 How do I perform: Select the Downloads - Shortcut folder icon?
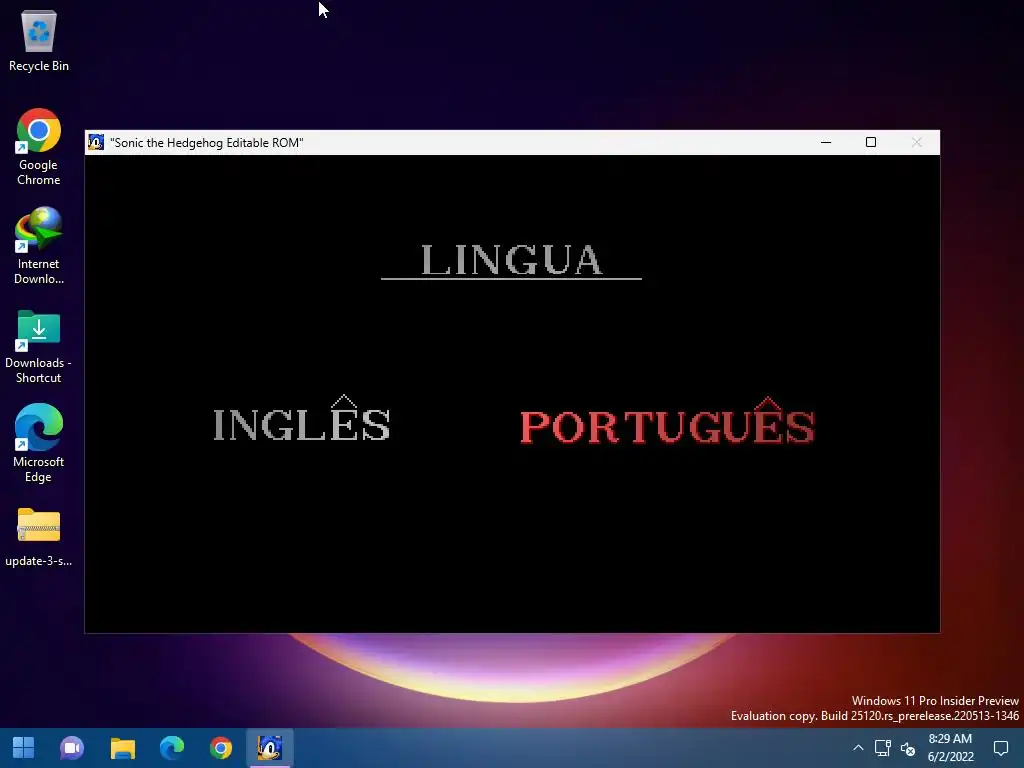pyautogui.click(x=39, y=347)
